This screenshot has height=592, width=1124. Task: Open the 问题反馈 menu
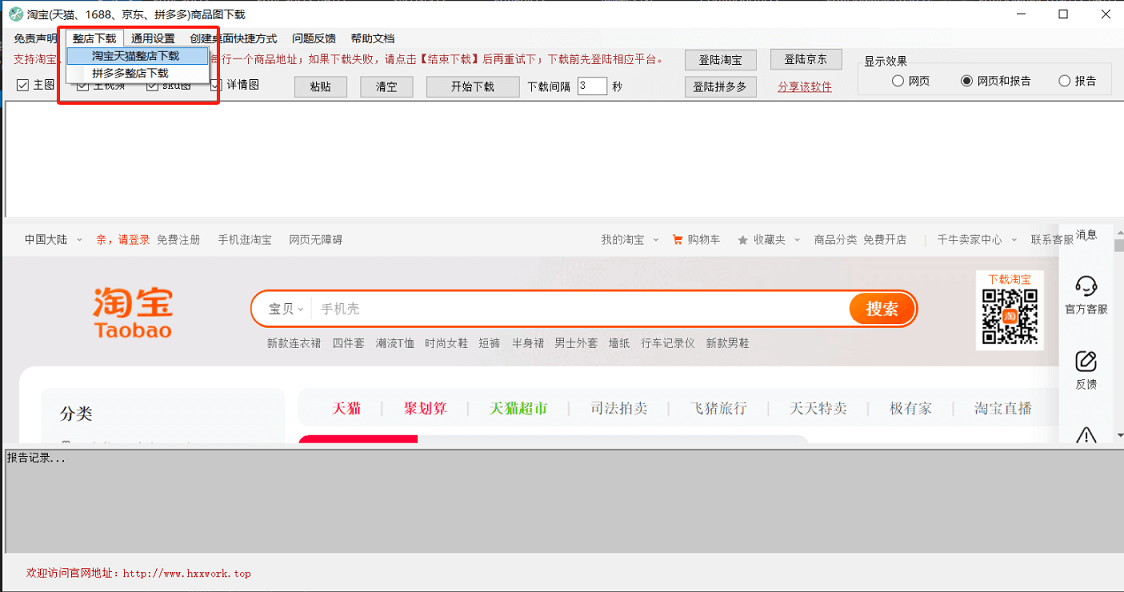pyautogui.click(x=314, y=39)
